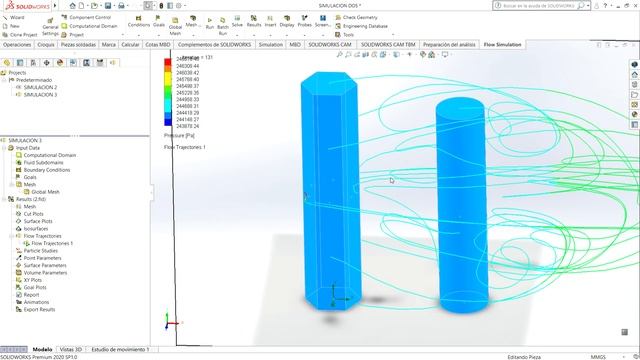Click Clone Project in the ribbon
The image size is (640, 360).
click(x=20, y=35)
